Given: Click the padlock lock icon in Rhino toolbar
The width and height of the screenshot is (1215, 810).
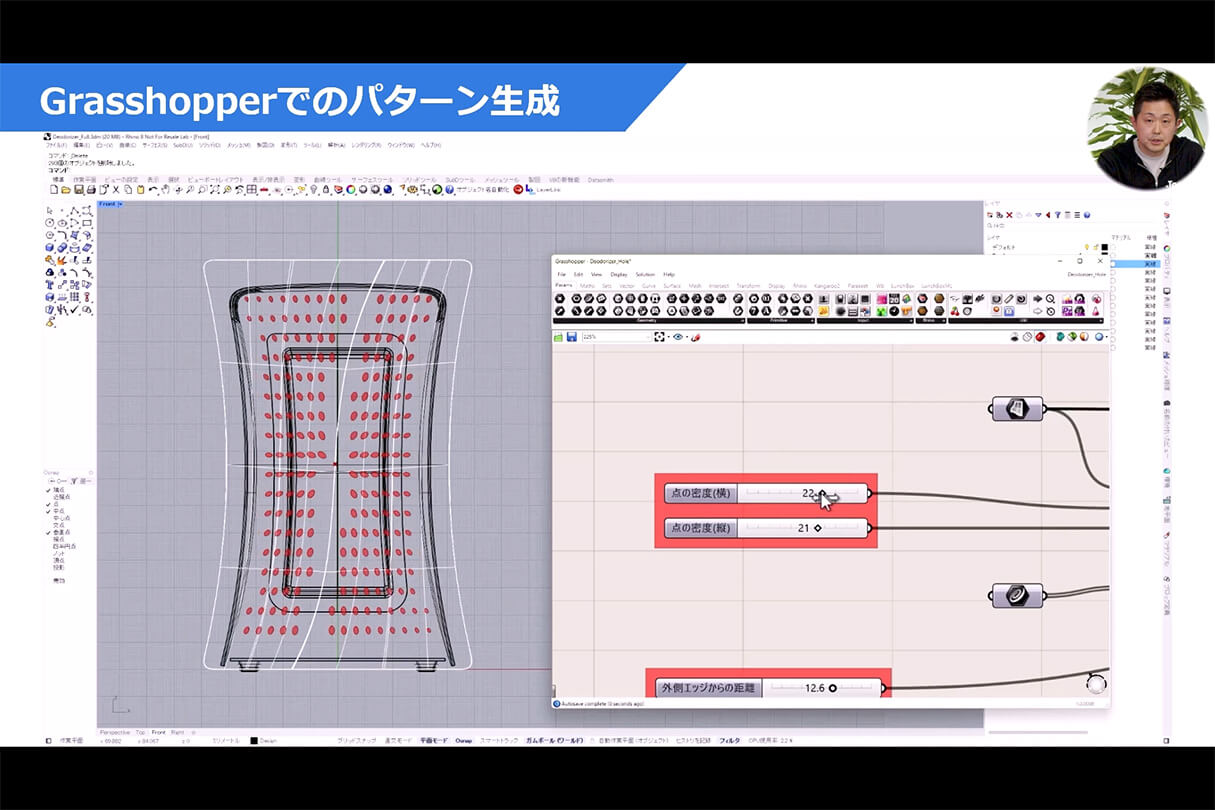Looking at the screenshot, I should tap(326, 189).
